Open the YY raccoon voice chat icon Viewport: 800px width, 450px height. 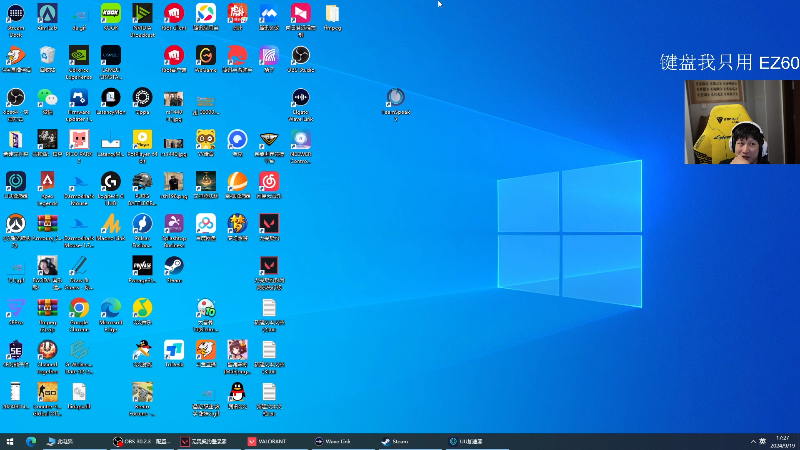click(206, 143)
